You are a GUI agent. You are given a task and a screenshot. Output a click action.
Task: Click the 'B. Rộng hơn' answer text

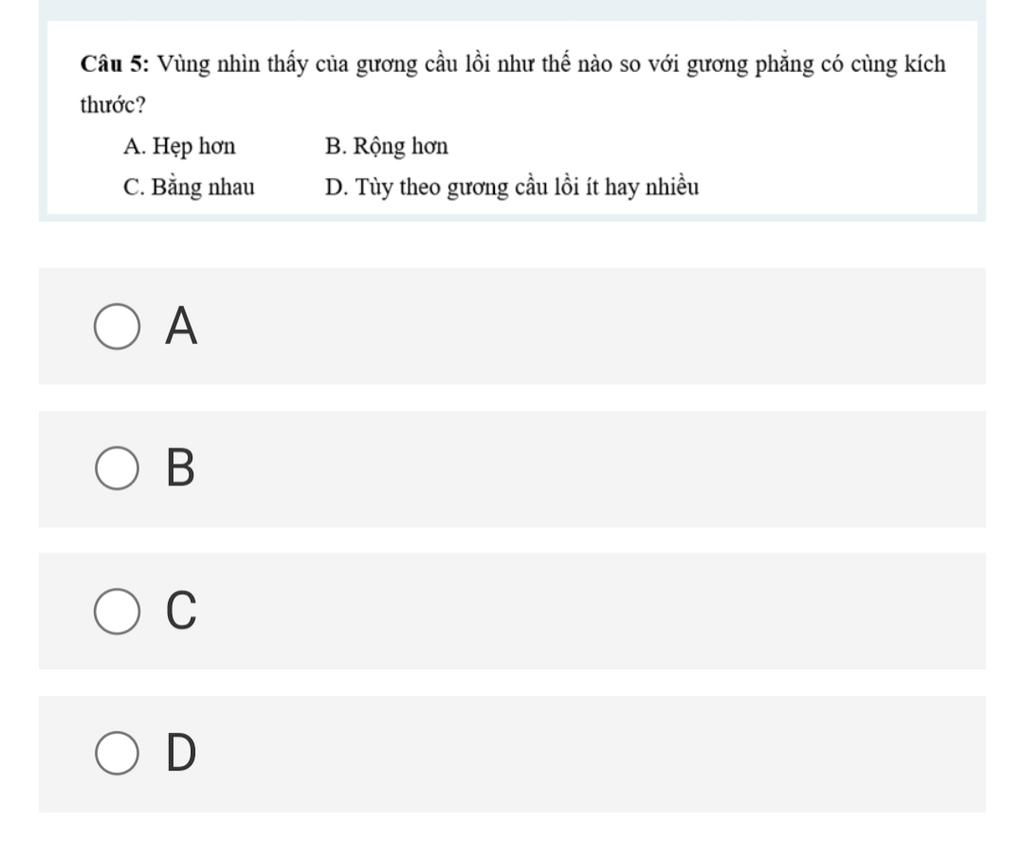pyautogui.click(x=387, y=146)
